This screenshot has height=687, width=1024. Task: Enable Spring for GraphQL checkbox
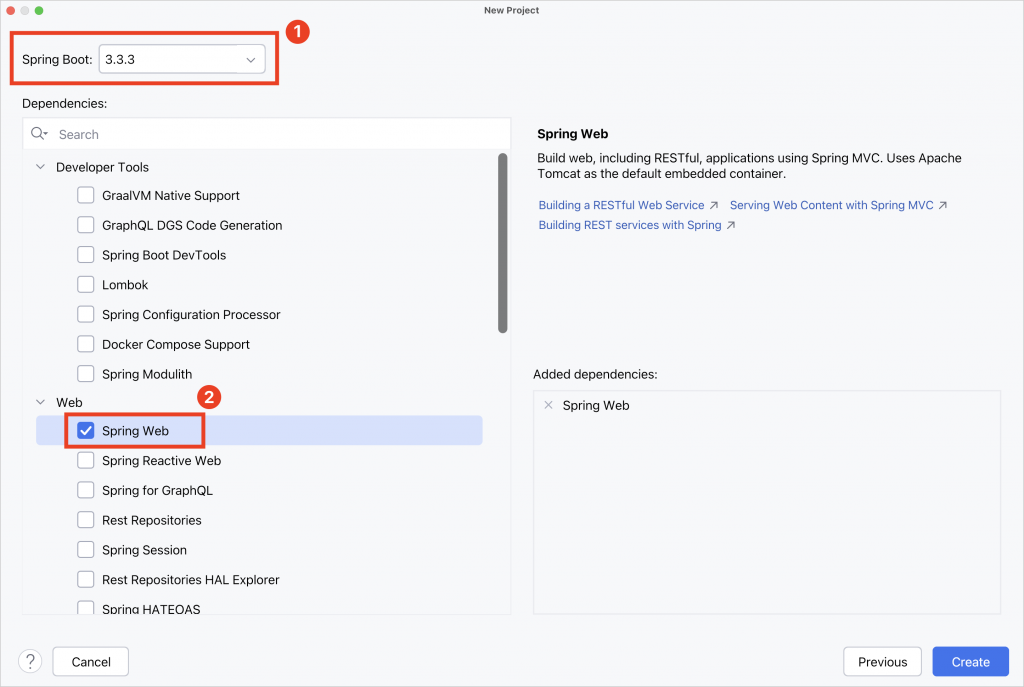[86, 490]
